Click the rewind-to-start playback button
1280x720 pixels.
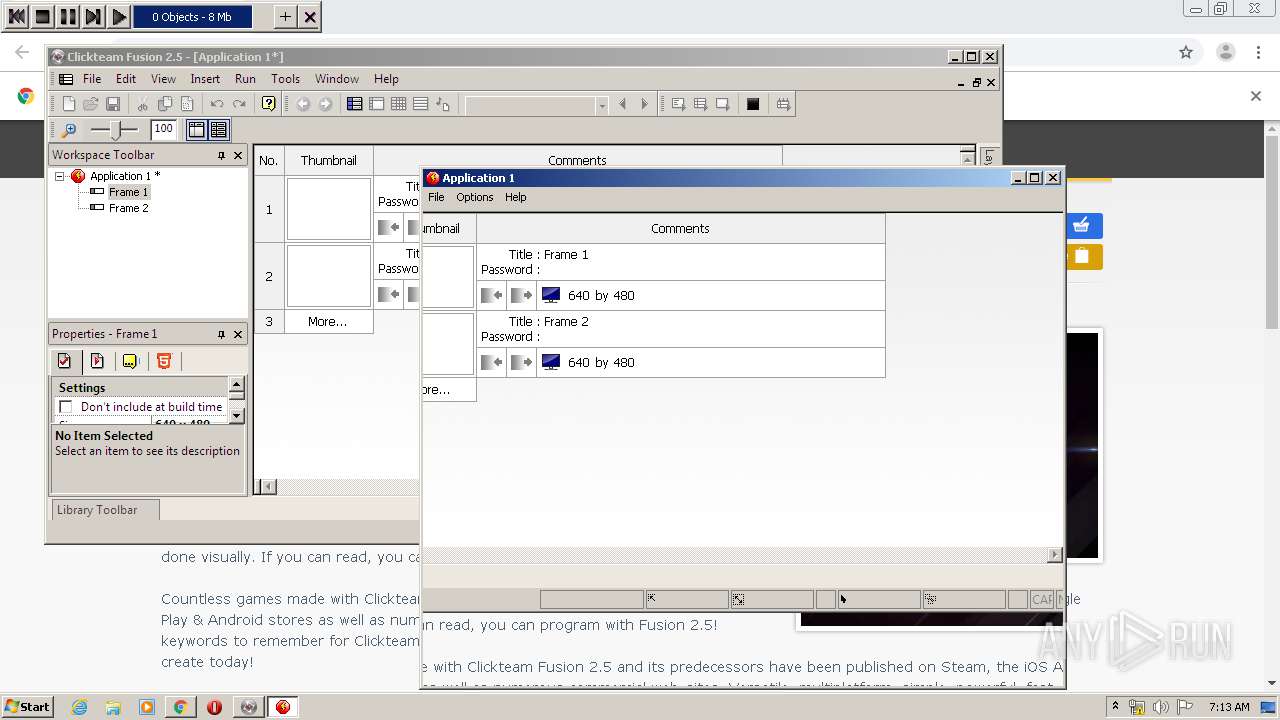pyautogui.click(x=17, y=16)
